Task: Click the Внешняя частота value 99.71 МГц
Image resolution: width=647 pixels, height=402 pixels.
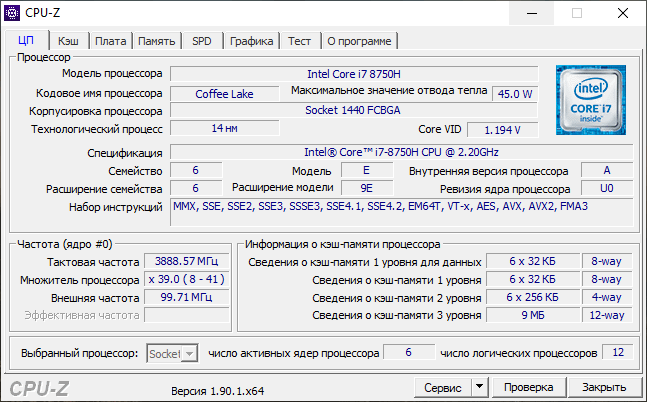Action: (x=187, y=297)
